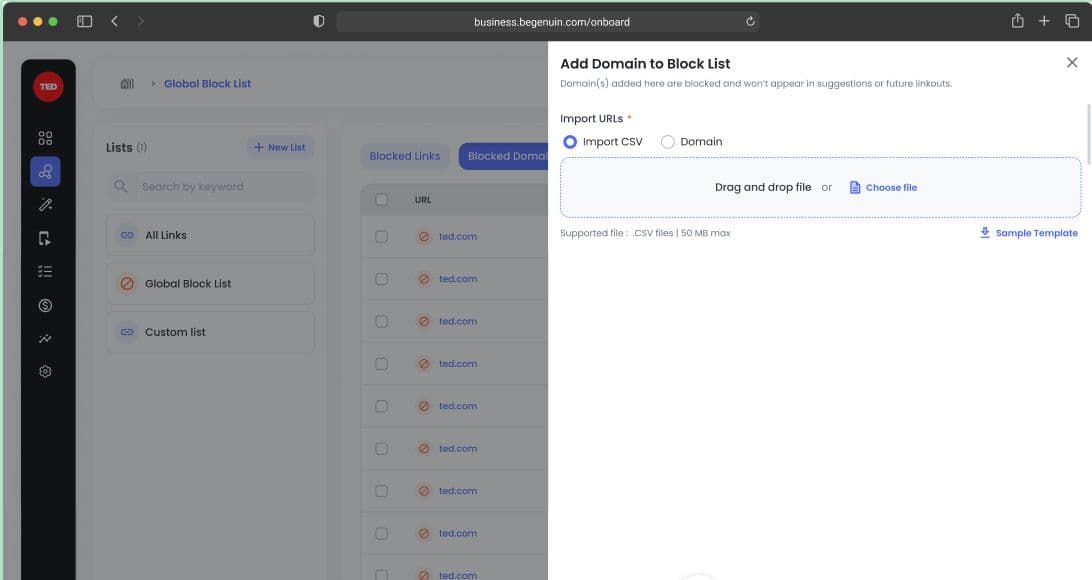Viewport: 1092px width, 580px height.
Task: Open a new browser tab with plus icon
Action: 1044,21
